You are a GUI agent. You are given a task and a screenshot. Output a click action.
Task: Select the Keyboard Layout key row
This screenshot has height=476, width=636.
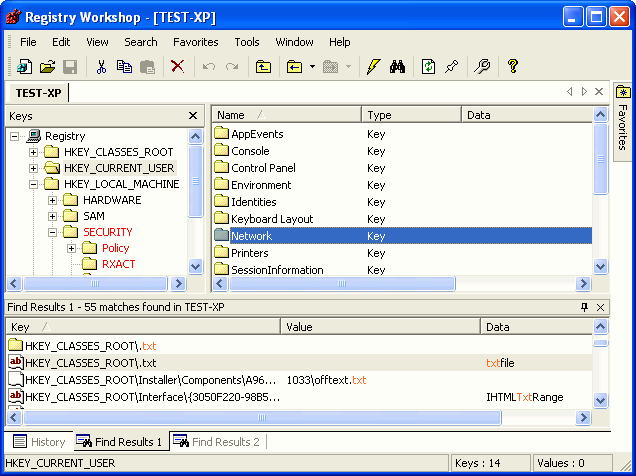tap(402, 219)
